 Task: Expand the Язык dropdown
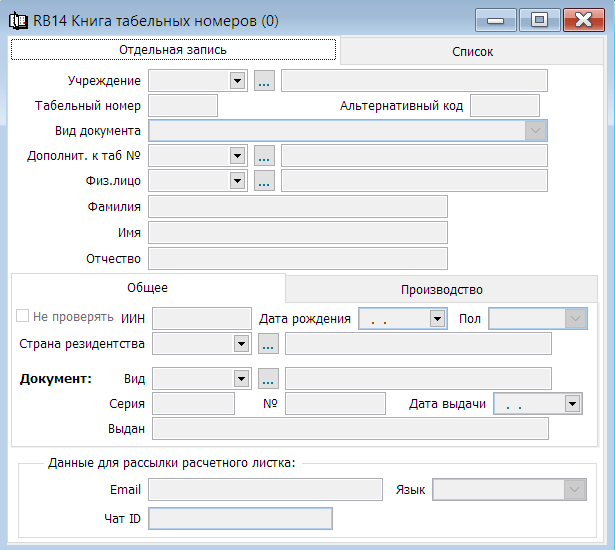coord(574,489)
